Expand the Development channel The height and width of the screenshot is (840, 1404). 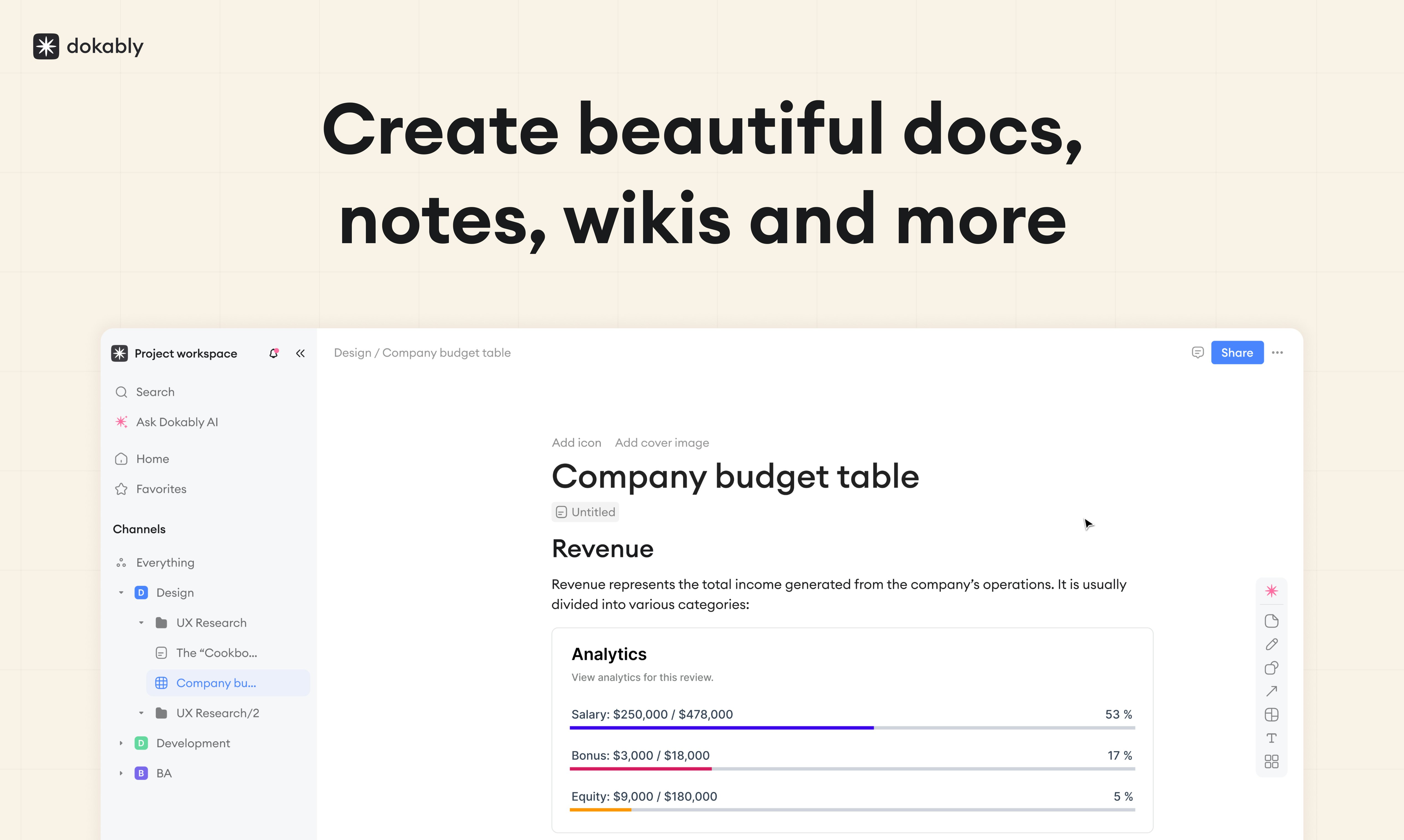[121, 743]
